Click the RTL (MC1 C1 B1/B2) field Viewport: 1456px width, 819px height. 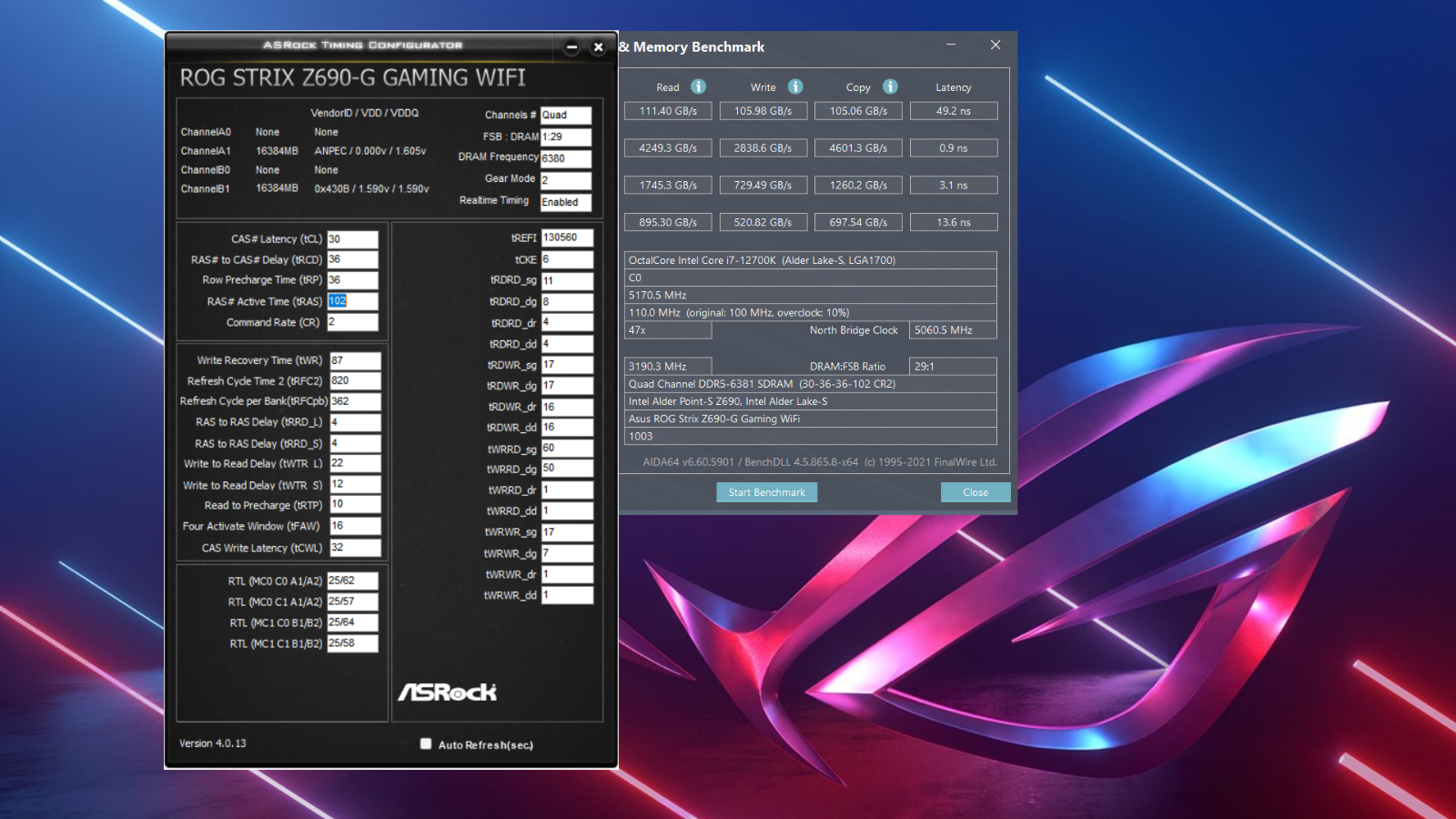point(352,643)
